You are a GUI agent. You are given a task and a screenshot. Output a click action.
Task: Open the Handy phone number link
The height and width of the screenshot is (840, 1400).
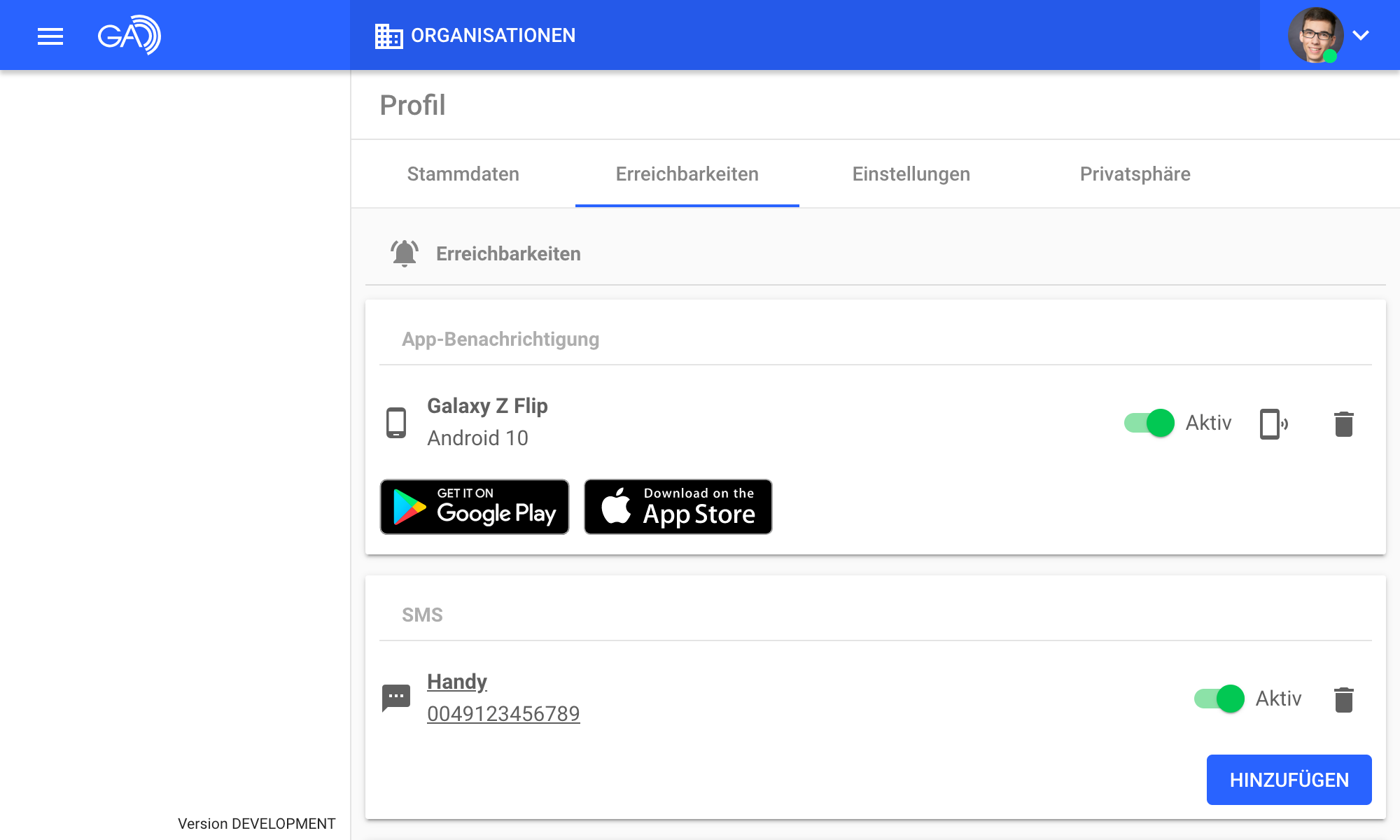pos(503,713)
